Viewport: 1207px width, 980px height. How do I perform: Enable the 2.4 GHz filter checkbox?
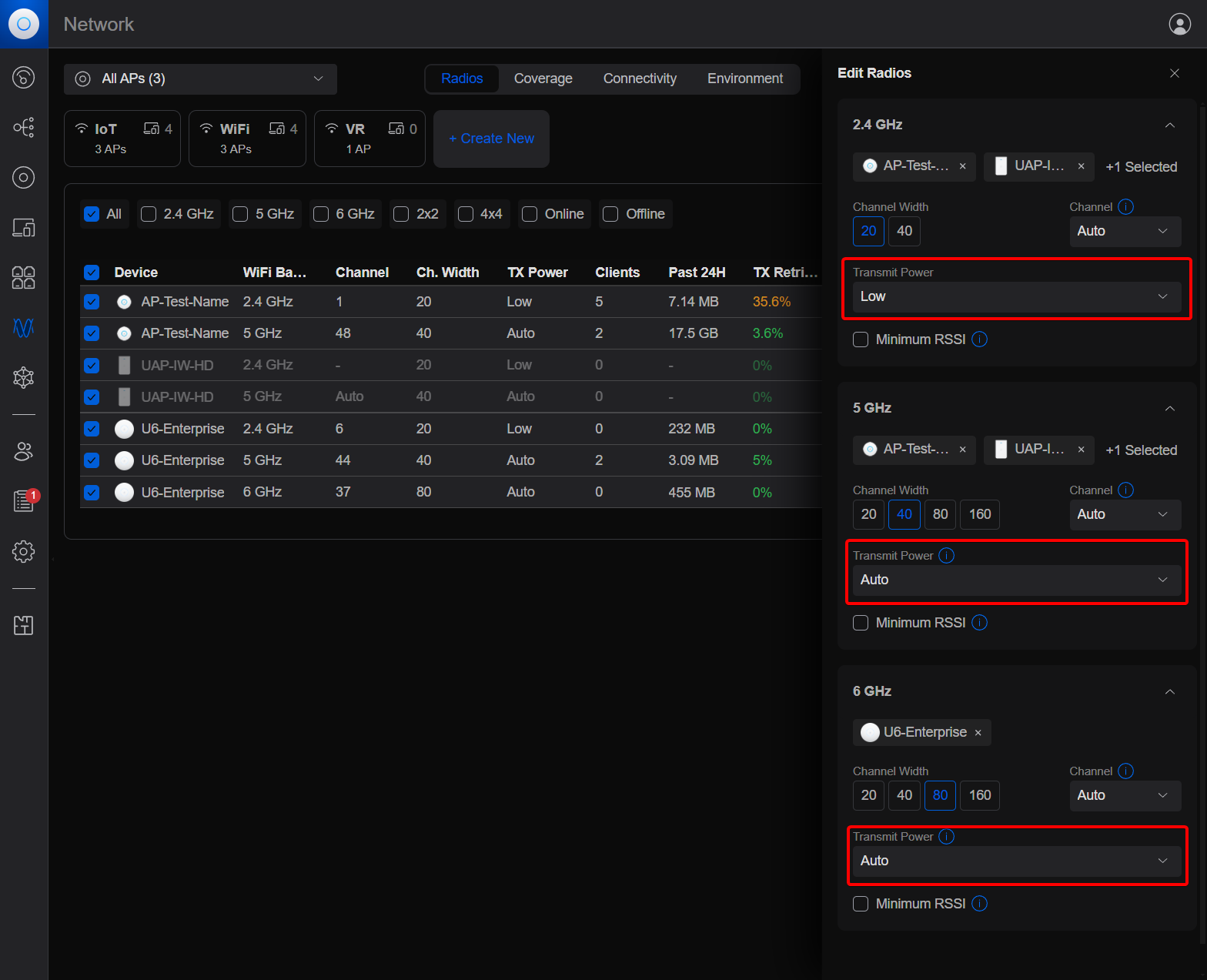point(149,214)
